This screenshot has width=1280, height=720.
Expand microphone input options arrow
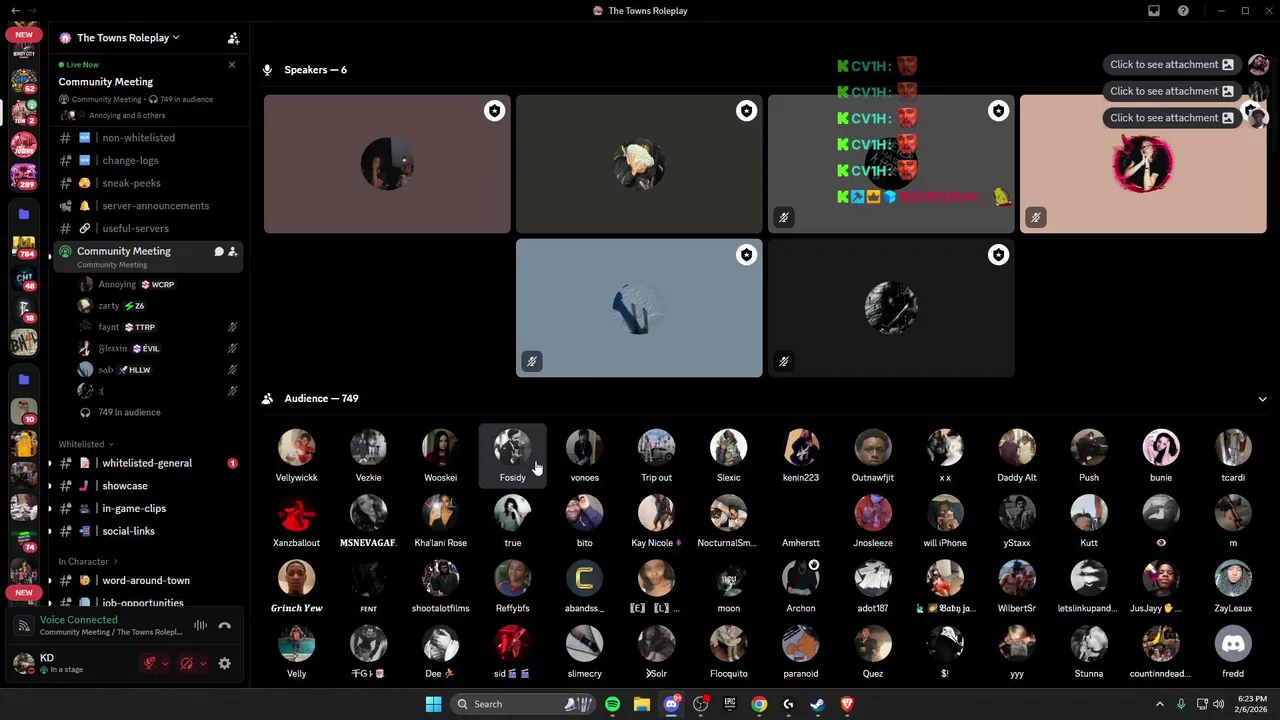pos(165,663)
